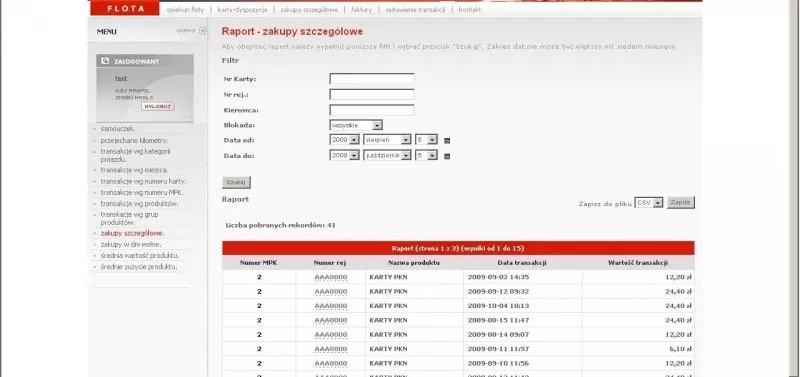Image resolution: width=800 pixels, height=377 pixels.
Task: Click the Szukaj button
Action: point(236,182)
